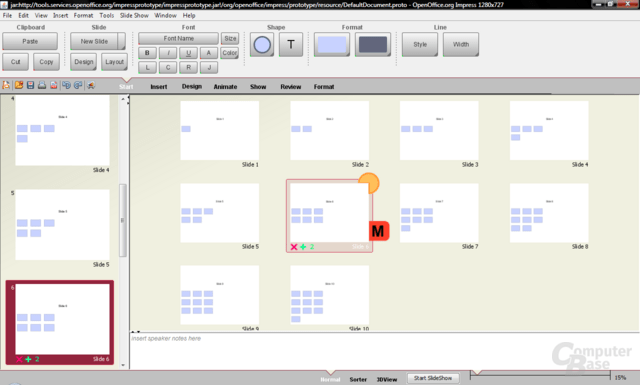Switch to the Show ribbon tab
640x385 pixels.
tap(258, 87)
